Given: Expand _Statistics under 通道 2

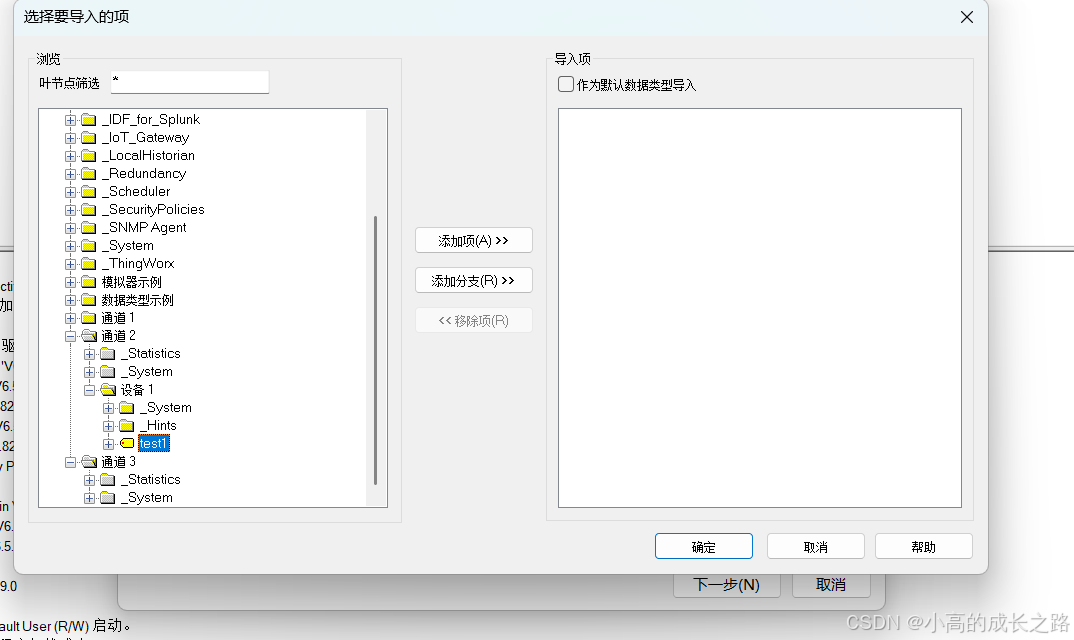Looking at the screenshot, I should click(x=90, y=354).
